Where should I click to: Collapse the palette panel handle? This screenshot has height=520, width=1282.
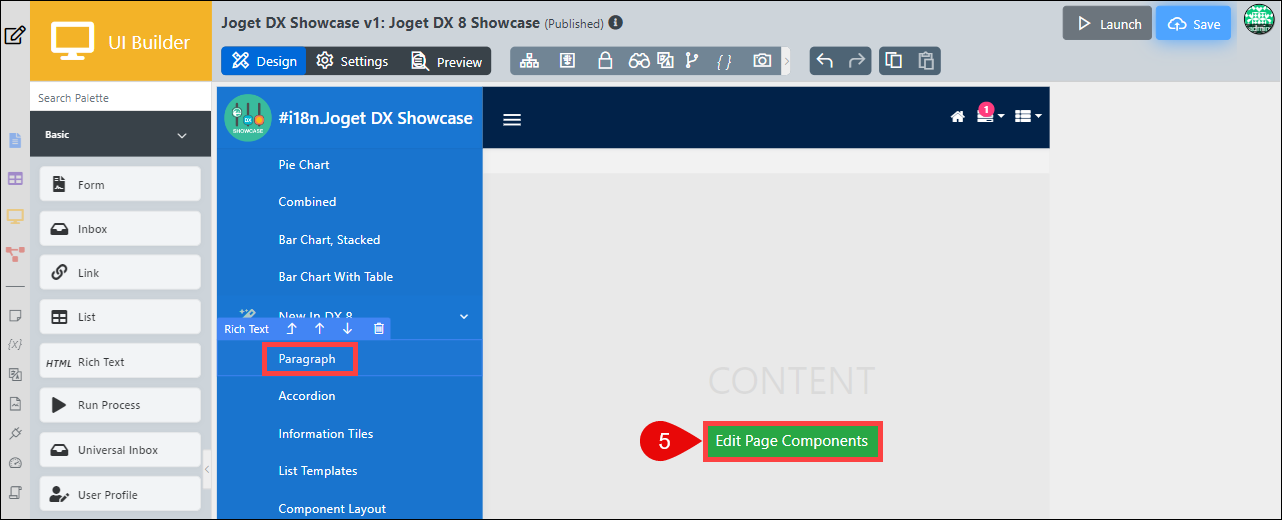206,469
